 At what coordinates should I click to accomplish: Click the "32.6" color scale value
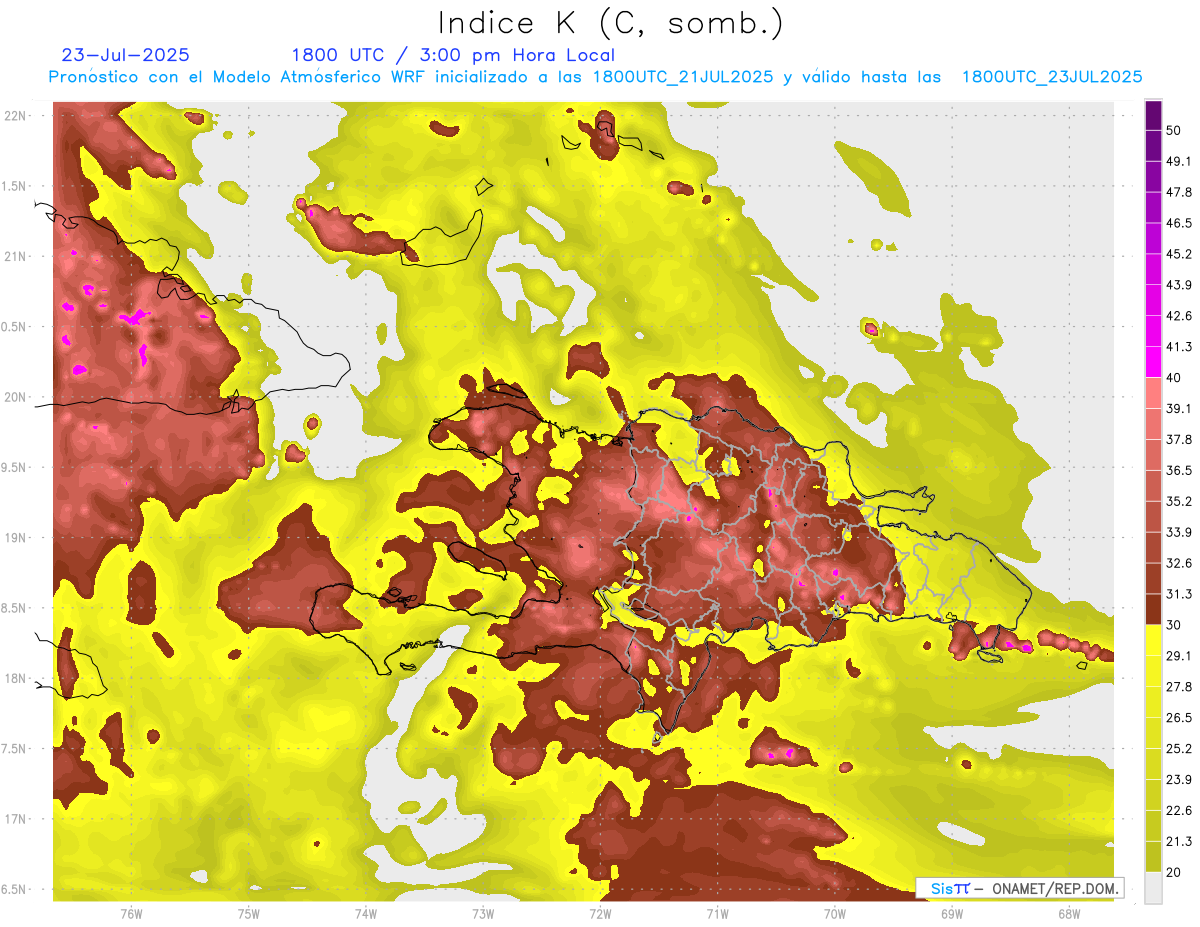pyautogui.click(x=1178, y=563)
